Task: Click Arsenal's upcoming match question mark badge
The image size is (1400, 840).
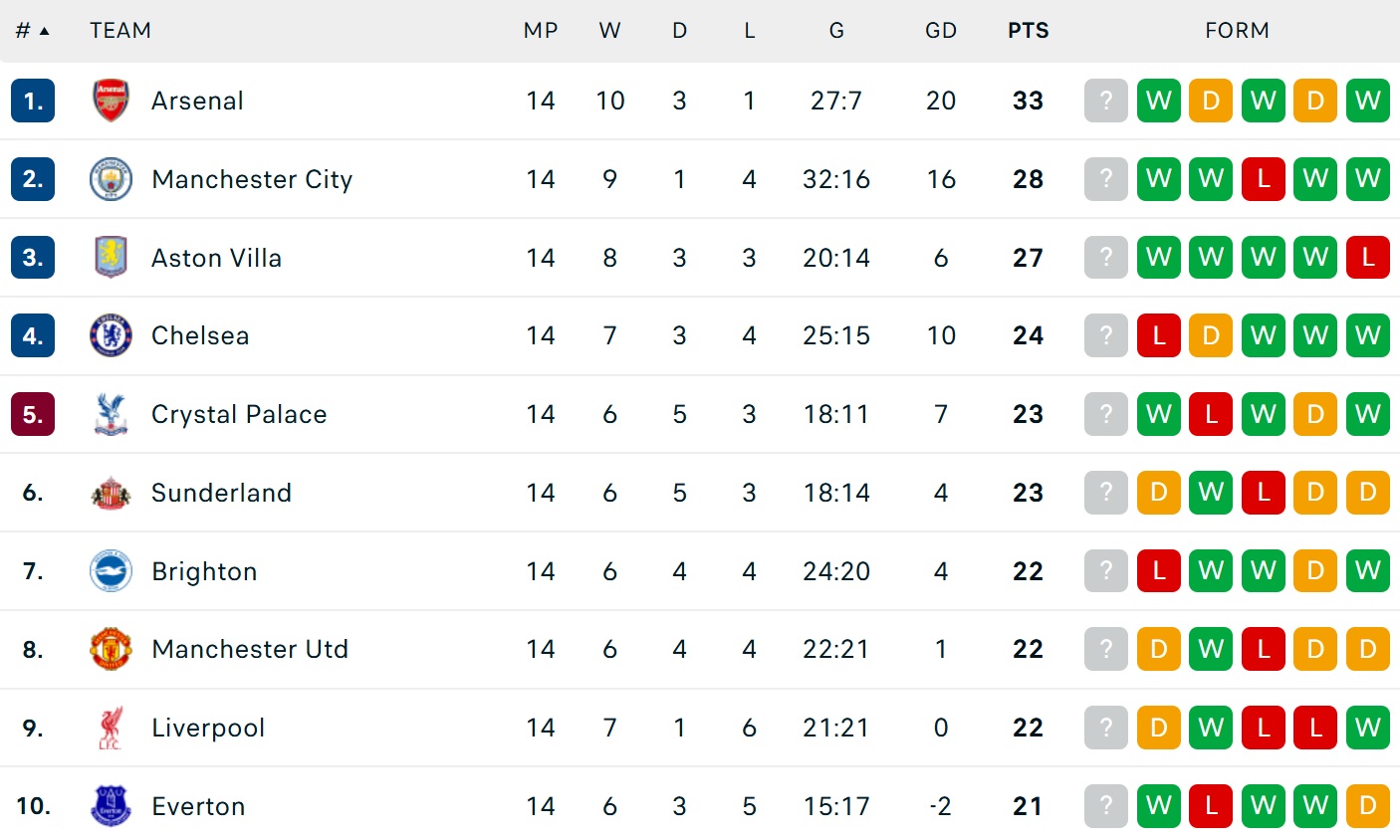Action: click(1105, 101)
